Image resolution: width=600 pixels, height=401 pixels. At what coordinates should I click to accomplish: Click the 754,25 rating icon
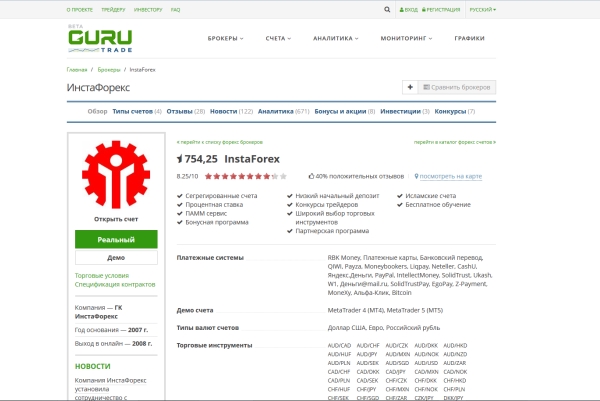pyautogui.click(x=179, y=158)
